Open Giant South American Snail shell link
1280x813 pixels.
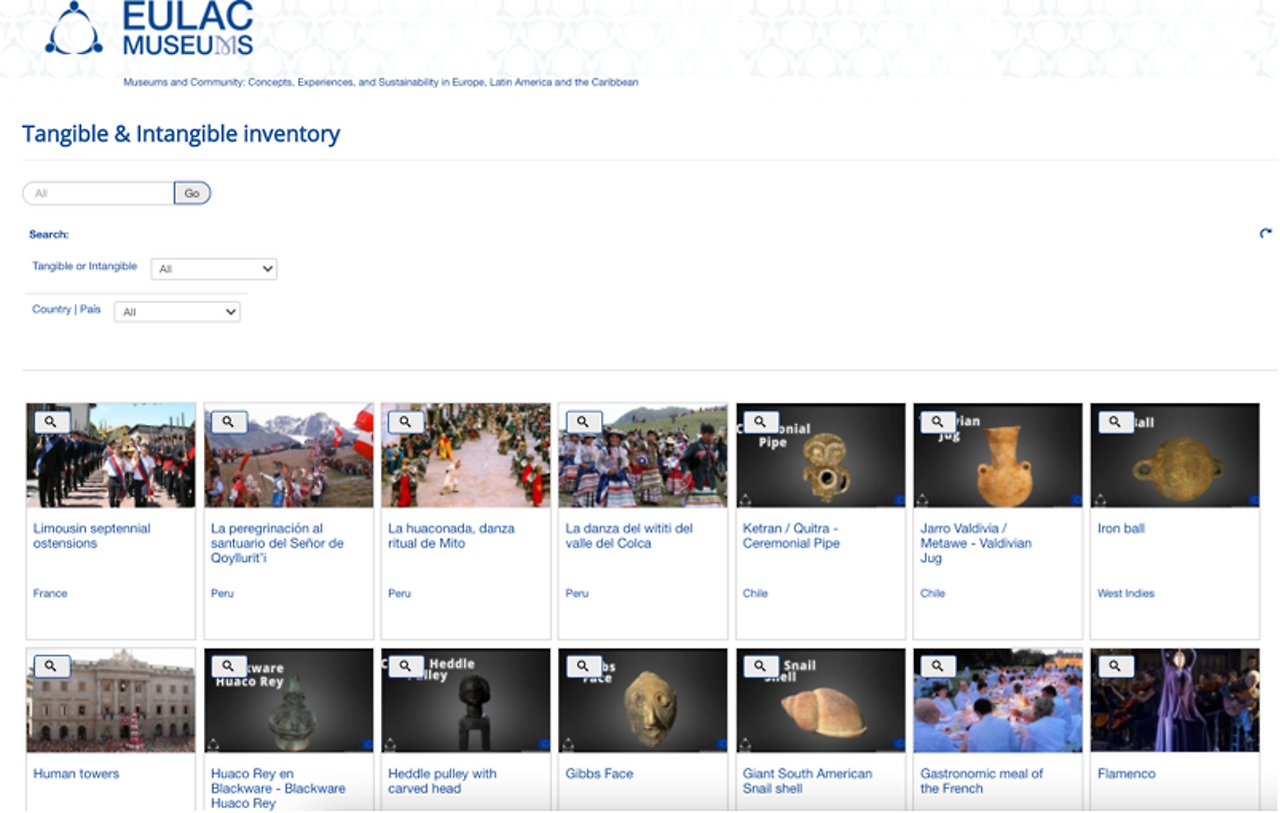click(x=807, y=781)
